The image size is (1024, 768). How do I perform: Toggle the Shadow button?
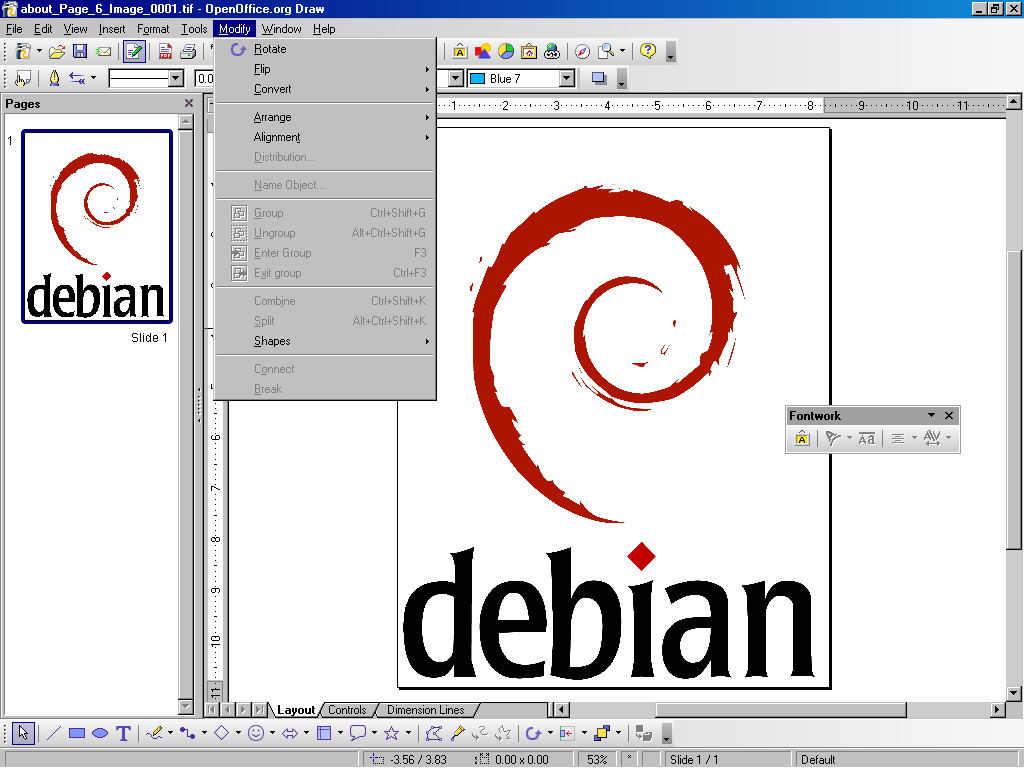tap(599, 78)
